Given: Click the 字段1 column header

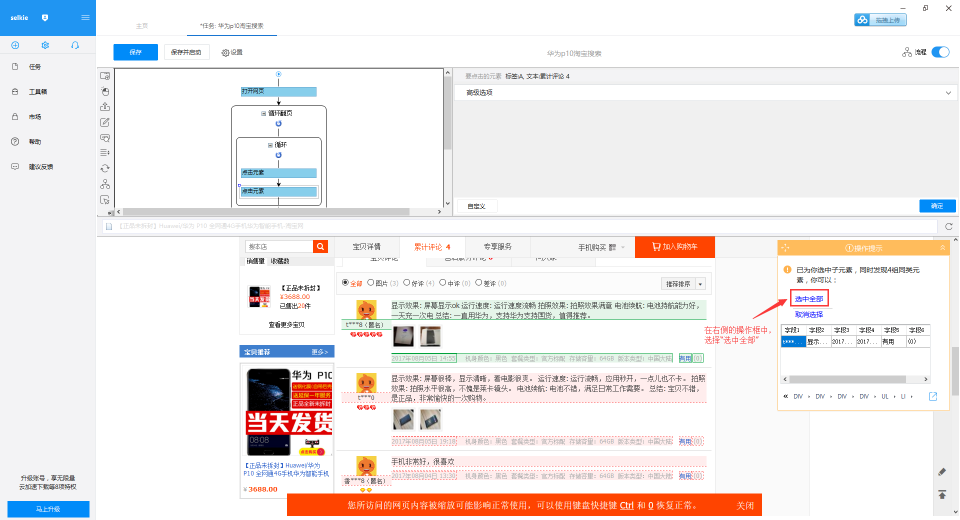Looking at the screenshot, I should pos(792,330).
